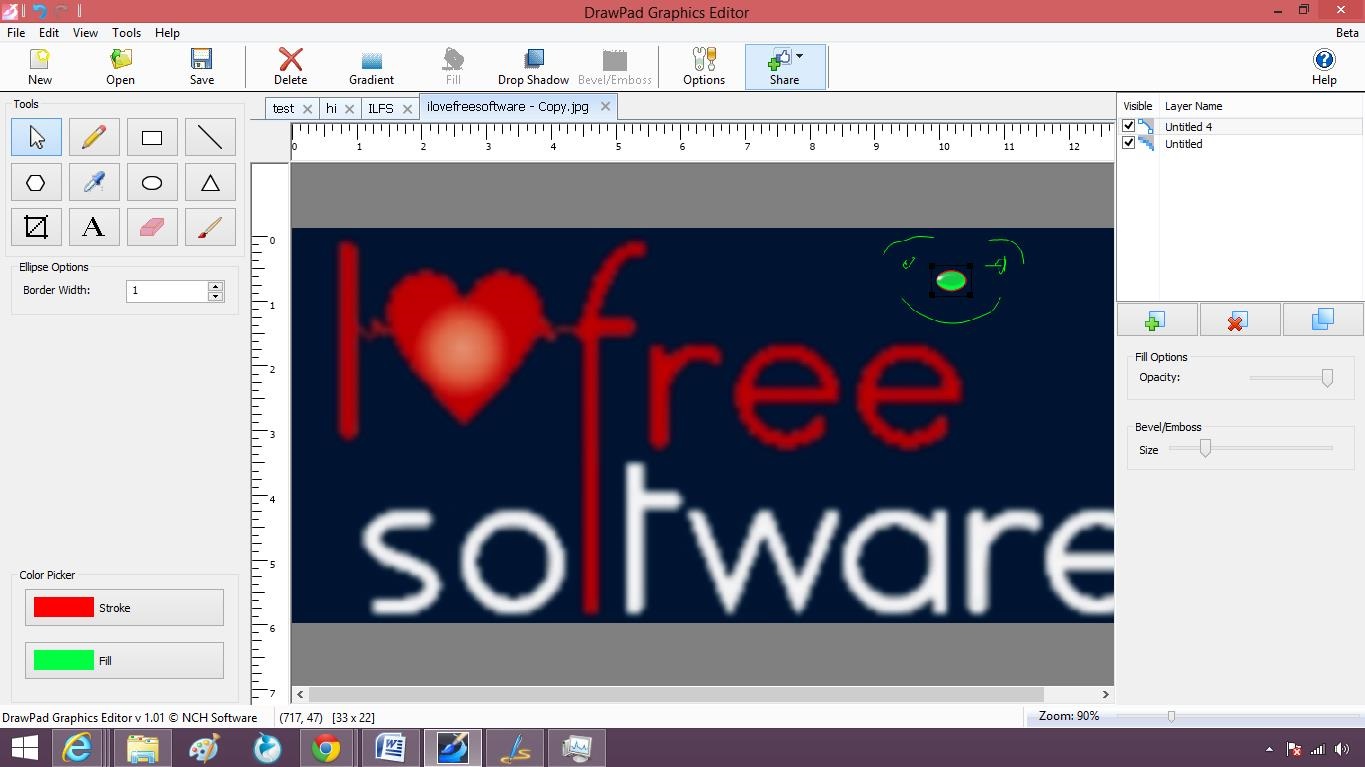
Task: Open the Fill color picker
Action: pyautogui.click(x=124, y=660)
